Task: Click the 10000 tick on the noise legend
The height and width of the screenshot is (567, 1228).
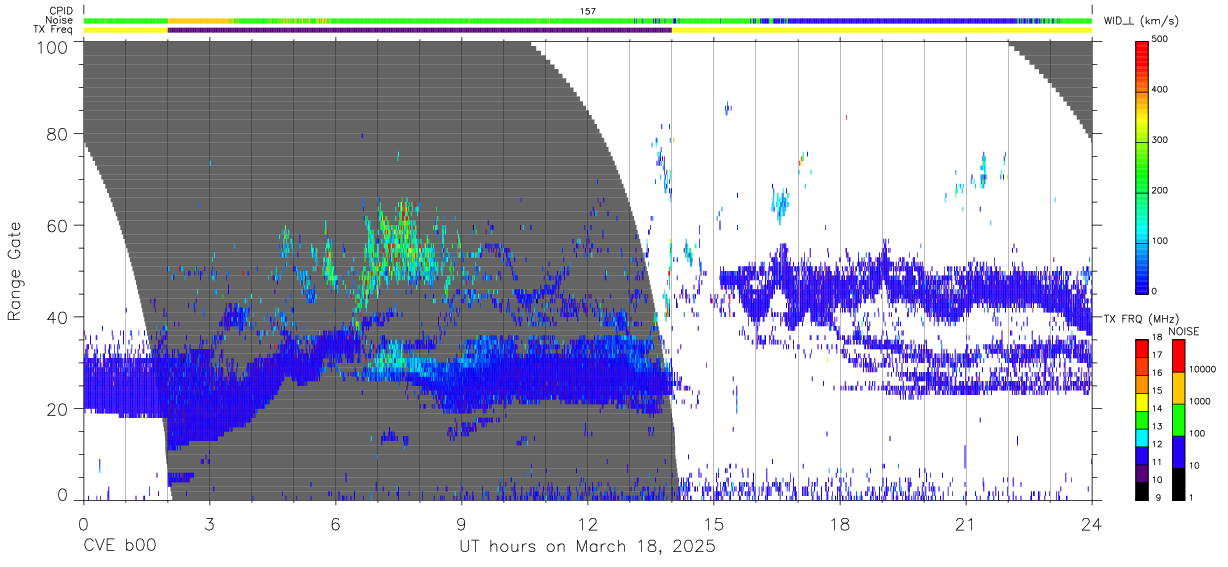Action: (x=1201, y=369)
